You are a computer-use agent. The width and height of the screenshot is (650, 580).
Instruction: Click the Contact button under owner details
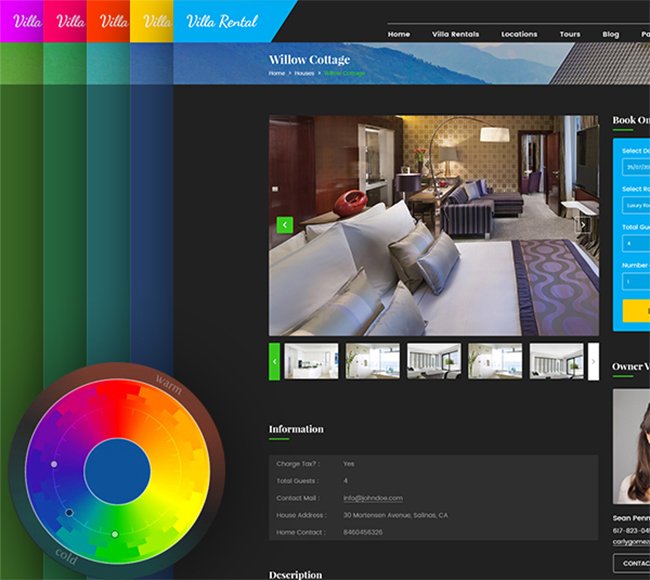[632, 563]
